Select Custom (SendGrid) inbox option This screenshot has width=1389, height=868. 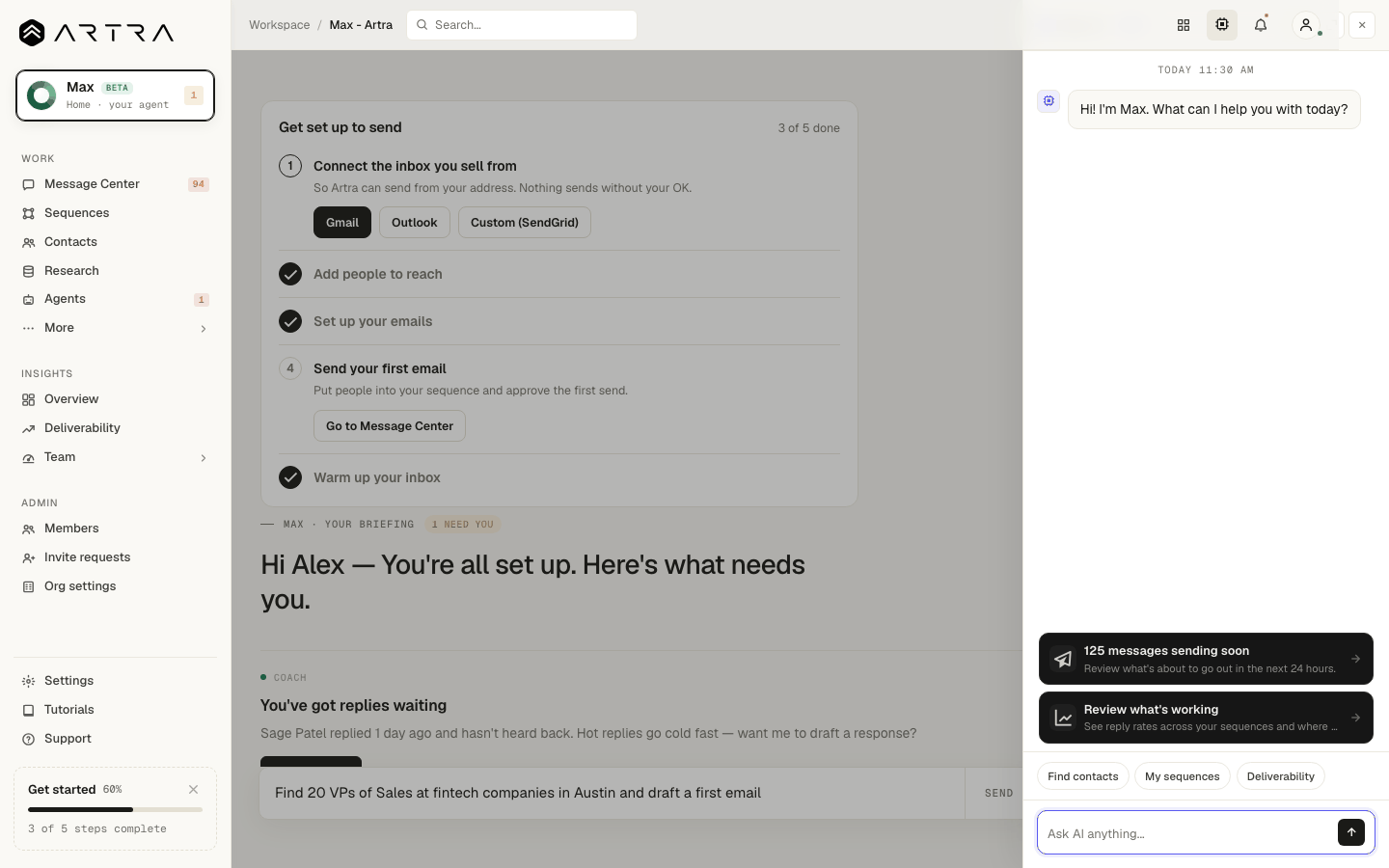[525, 223]
